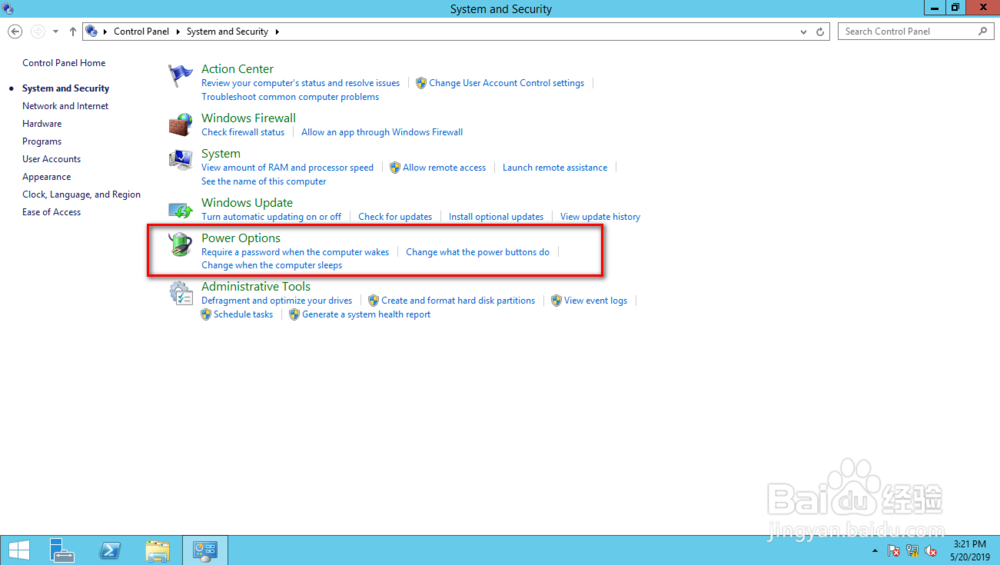This screenshot has height=565, width=1000.
Task: Click View event logs
Action: (596, 300)
